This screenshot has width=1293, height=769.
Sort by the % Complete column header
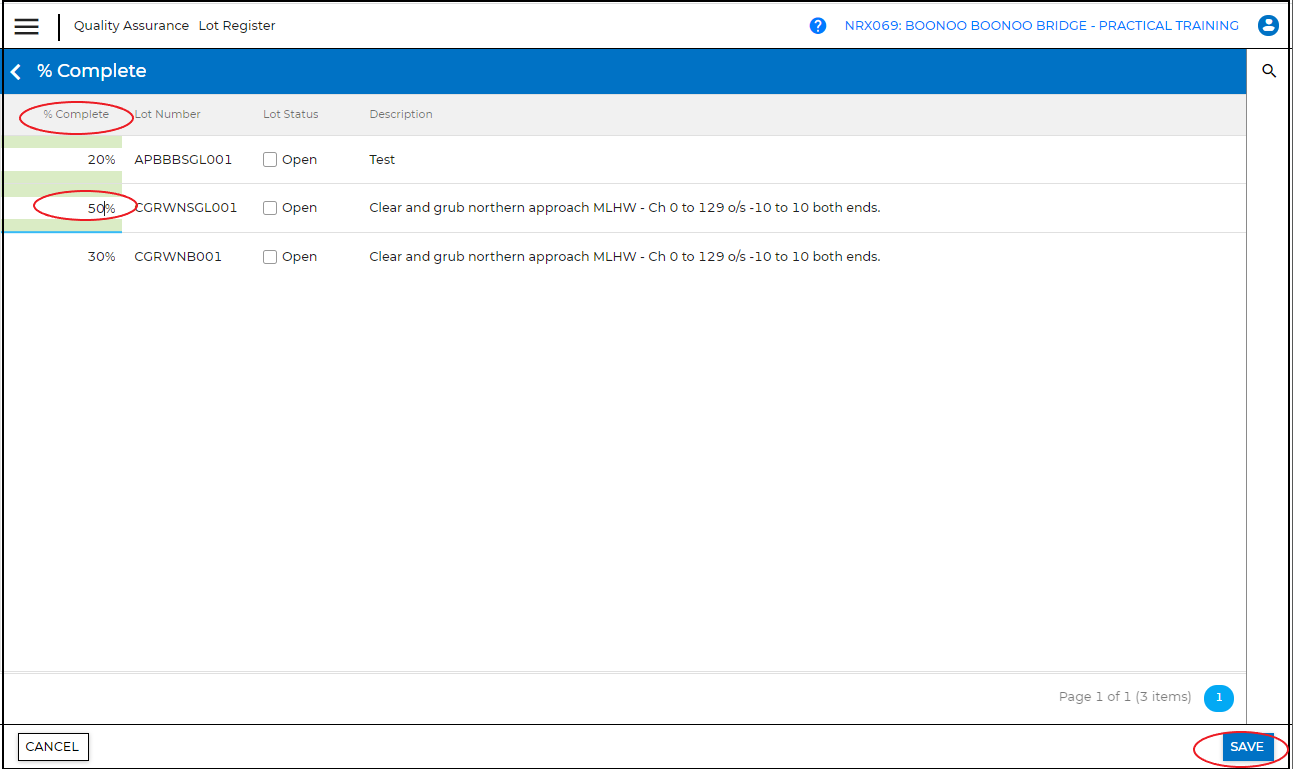point(76,114)
